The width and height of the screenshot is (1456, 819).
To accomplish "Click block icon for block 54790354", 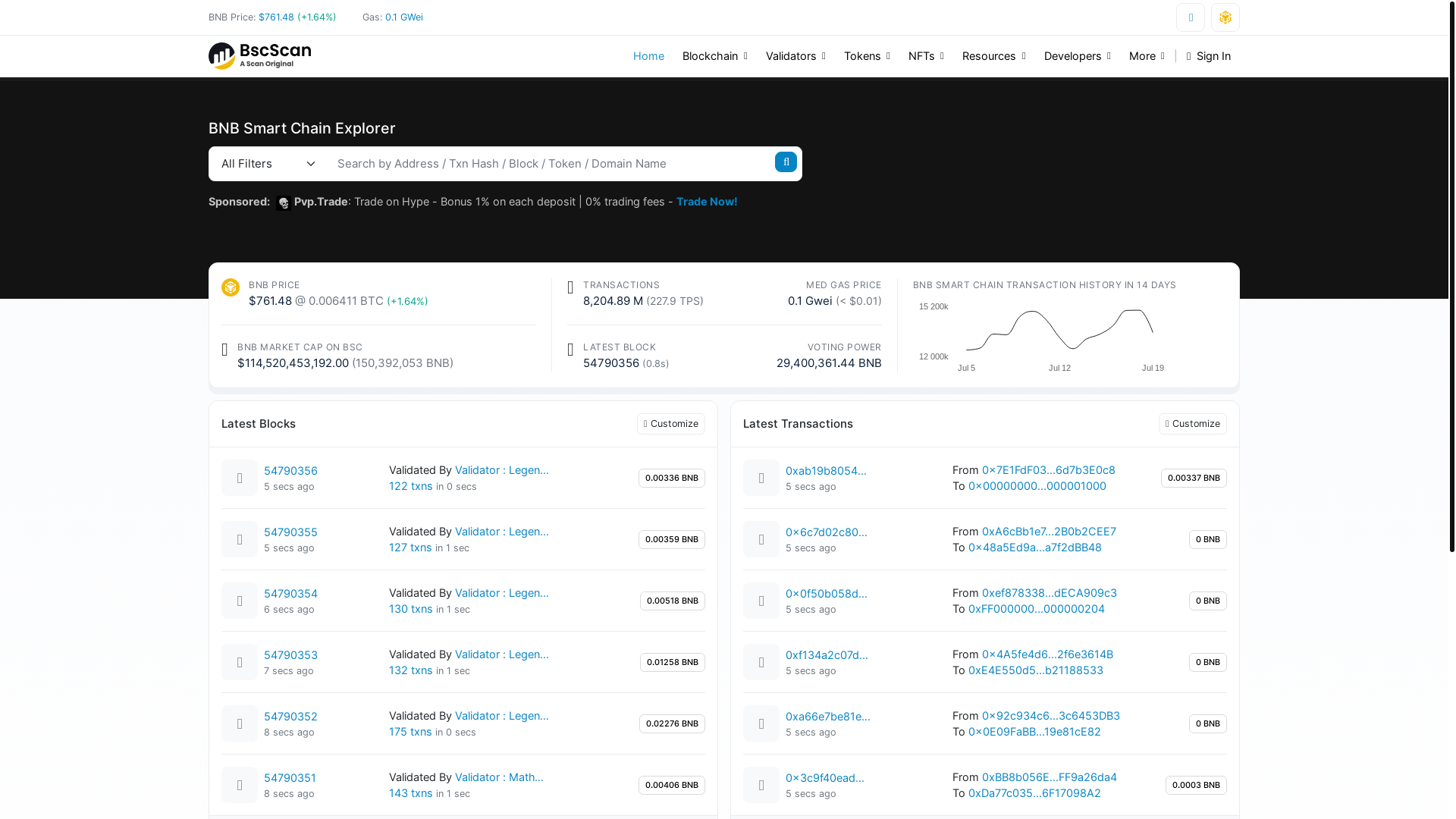I will 240,601.
